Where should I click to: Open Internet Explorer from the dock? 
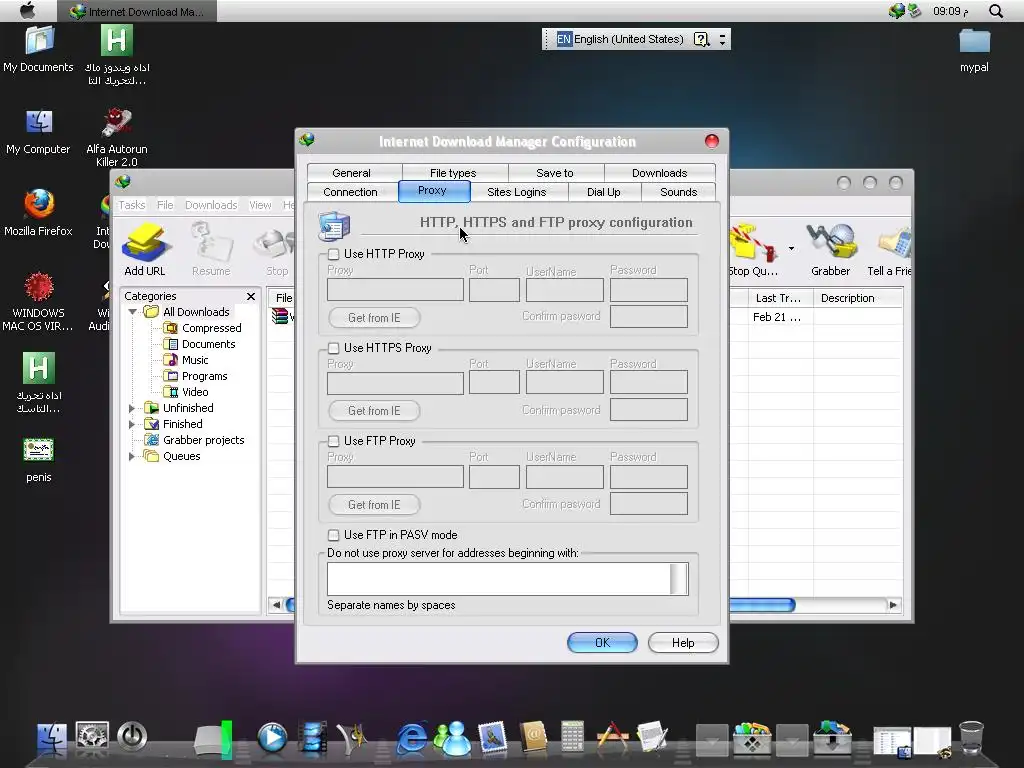(x=412, y=738)
